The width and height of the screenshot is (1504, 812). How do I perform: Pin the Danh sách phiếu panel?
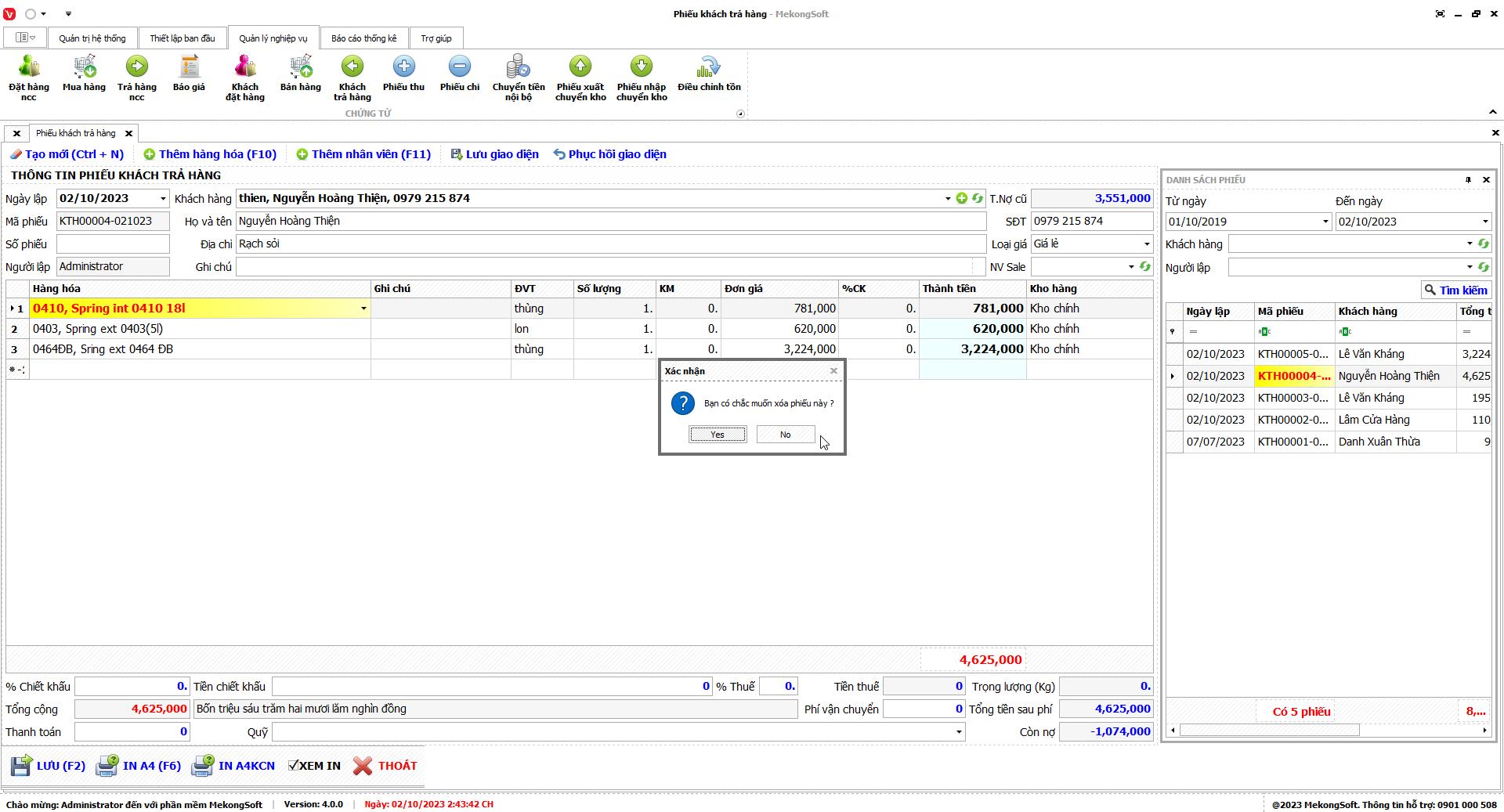pyautogui.click(x=1468, y=180)
